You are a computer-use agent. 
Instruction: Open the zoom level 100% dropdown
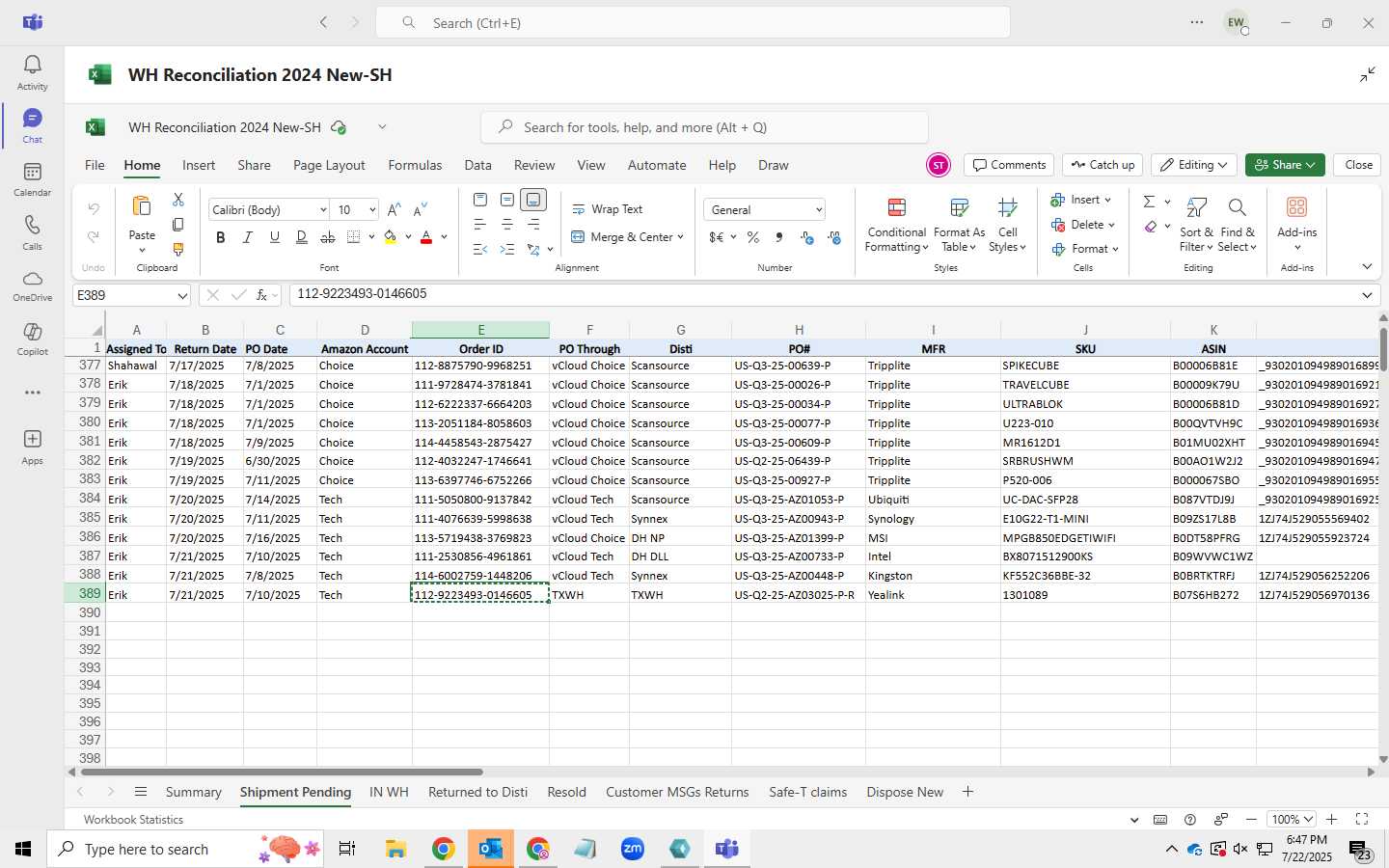(x=1293, y=819)
